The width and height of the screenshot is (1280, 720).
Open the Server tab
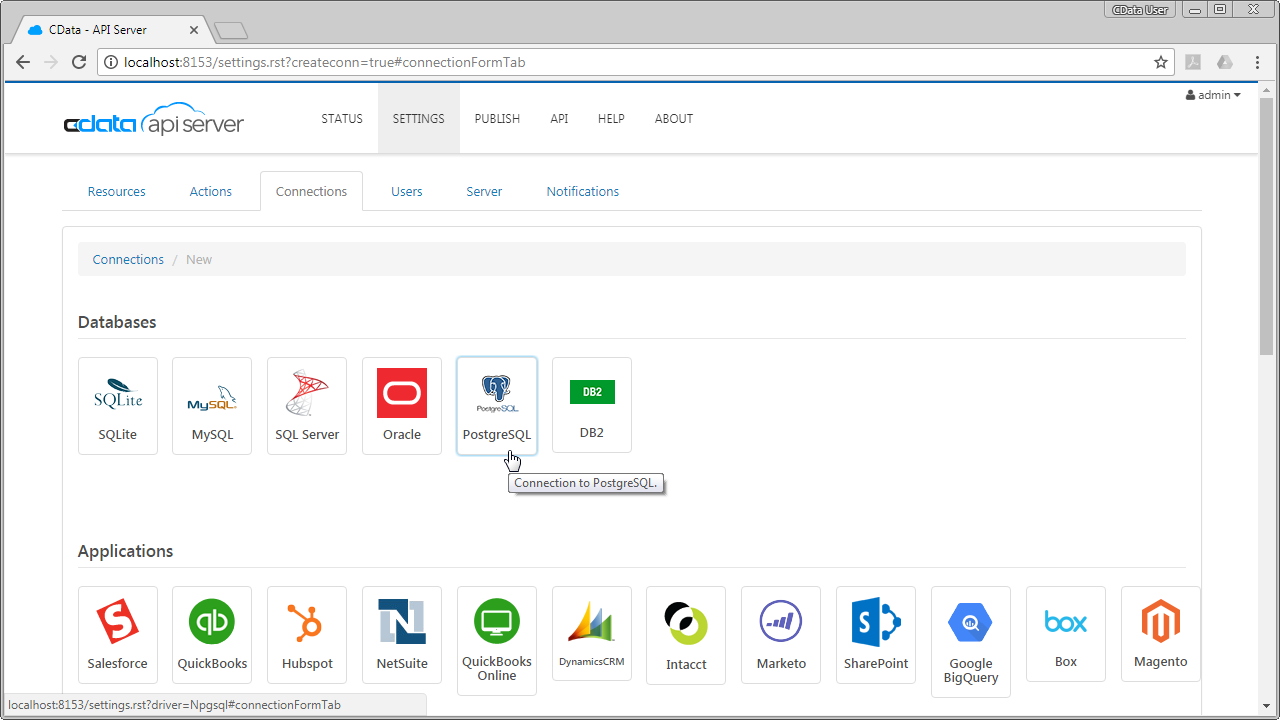tap(484, 191)
